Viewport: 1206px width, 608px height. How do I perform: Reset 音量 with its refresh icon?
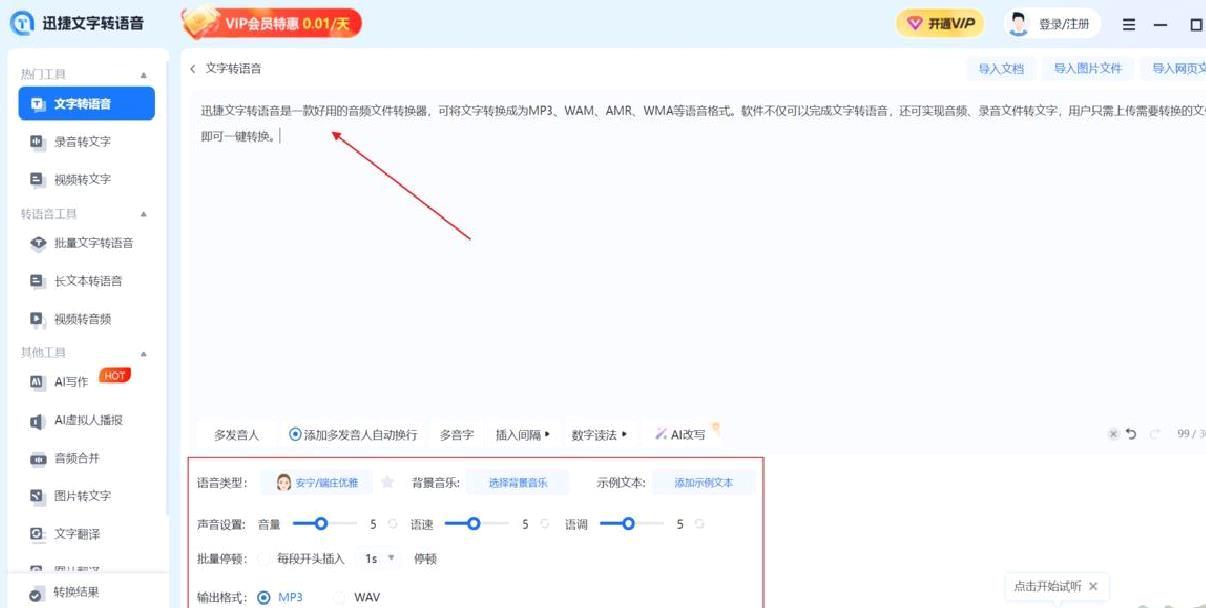[x=392, y=524]
